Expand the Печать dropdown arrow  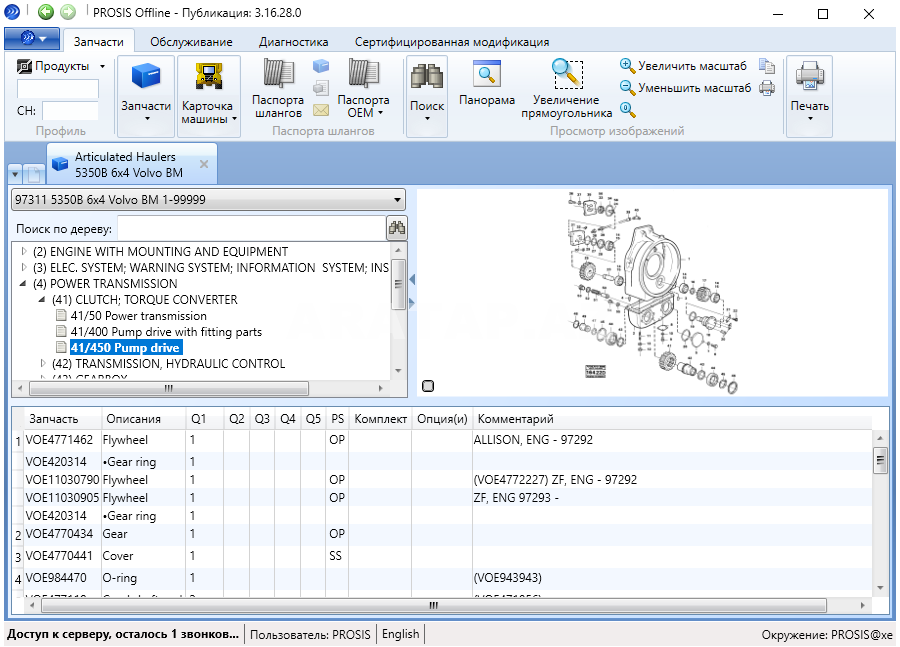(810, 119)
